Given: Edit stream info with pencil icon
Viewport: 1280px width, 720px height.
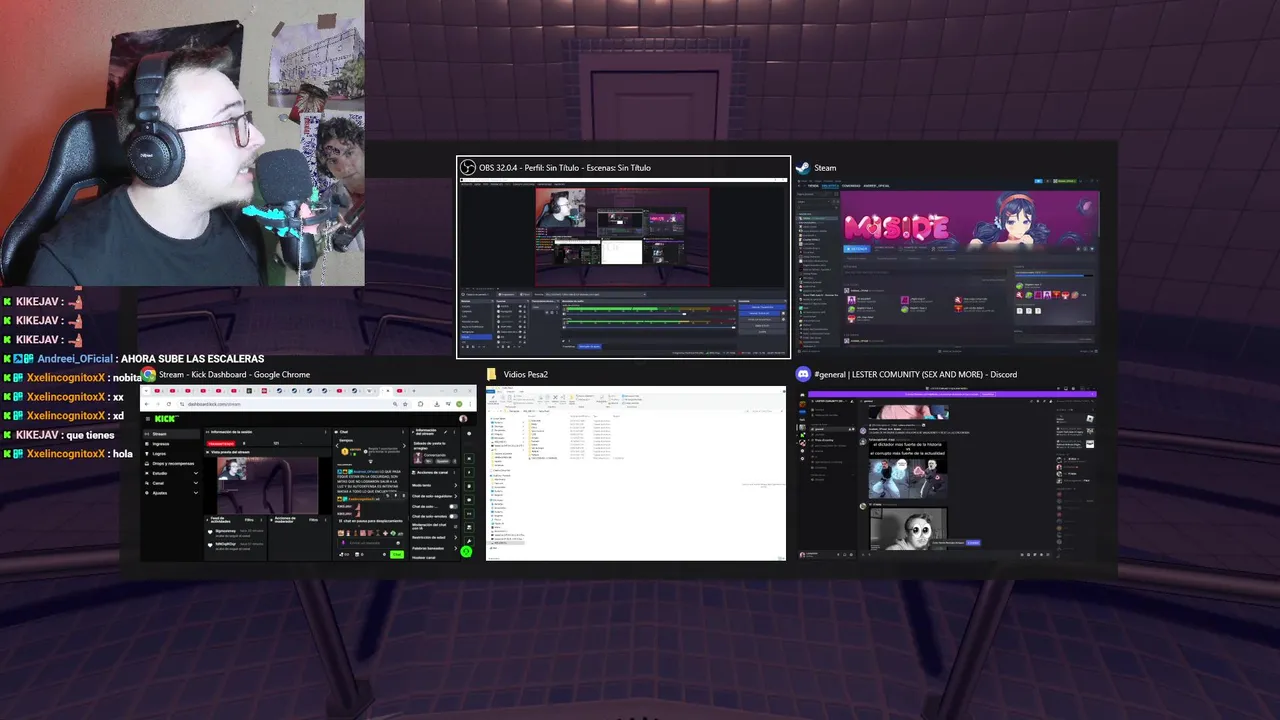Looking at the screenshot, I should click(445, 432).
